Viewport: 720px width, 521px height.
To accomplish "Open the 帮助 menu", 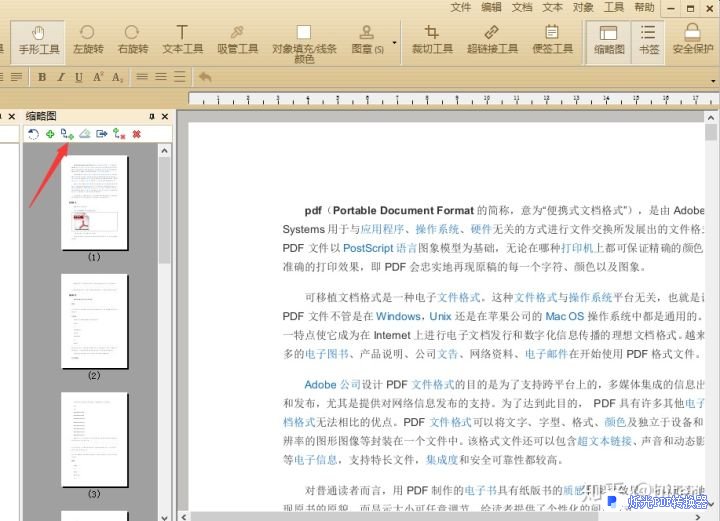I will click(644, 7).
